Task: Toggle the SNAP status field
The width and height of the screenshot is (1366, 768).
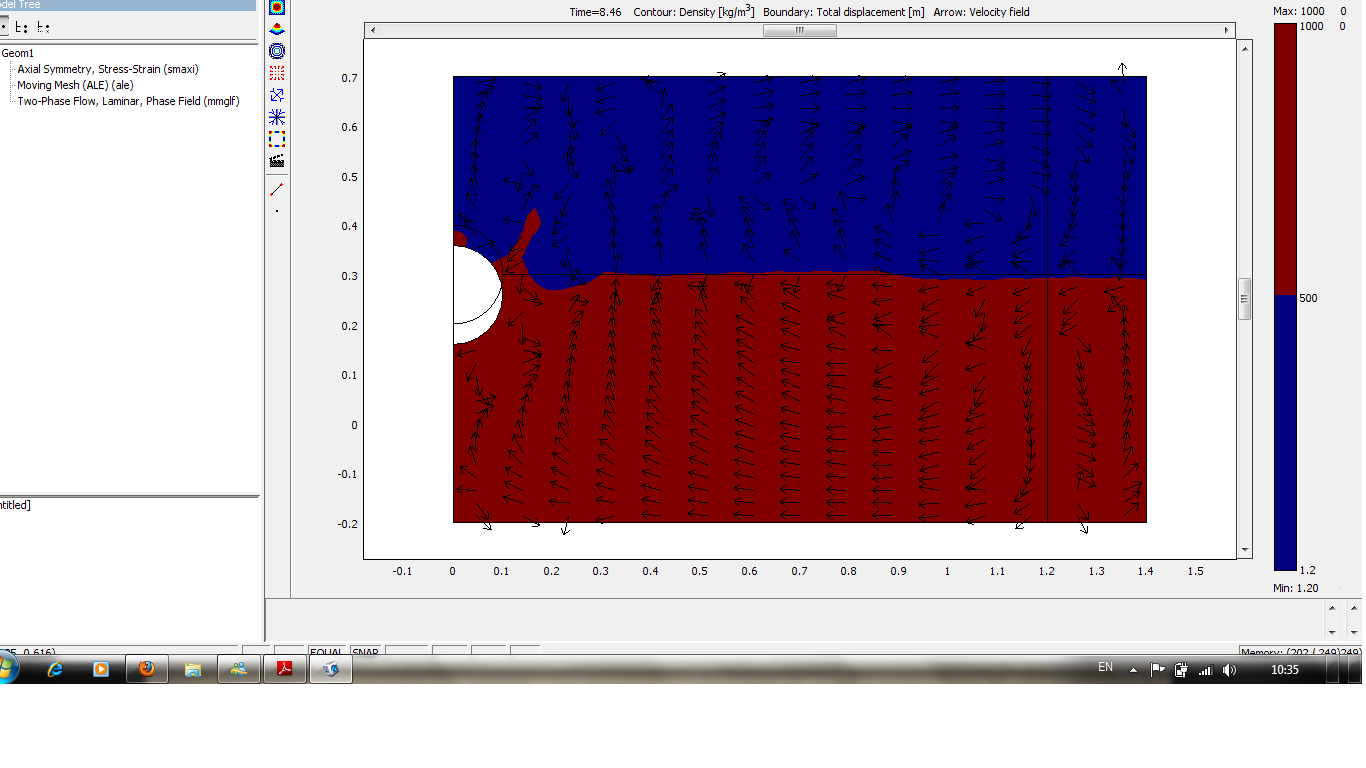Action: (366, 652)
